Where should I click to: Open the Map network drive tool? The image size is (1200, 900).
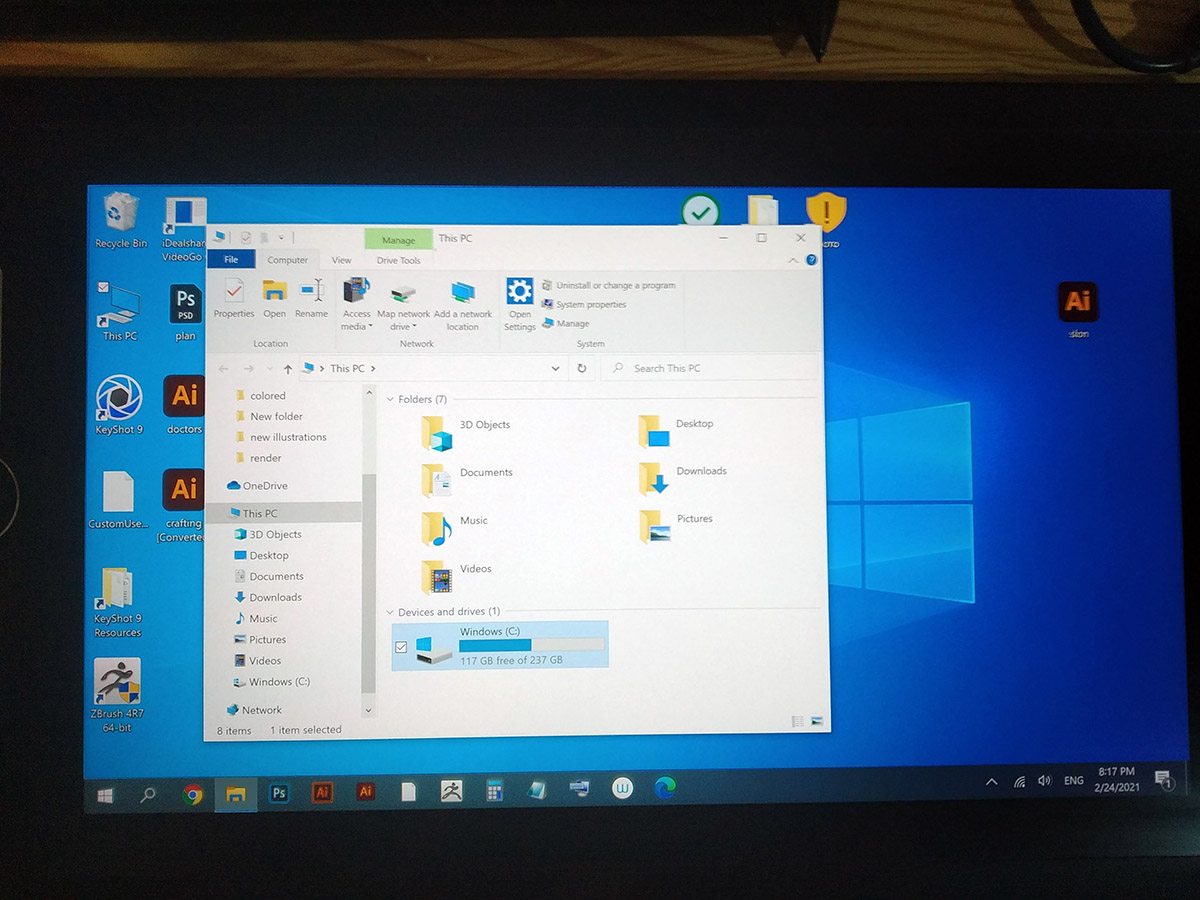[x=403, y=305]
